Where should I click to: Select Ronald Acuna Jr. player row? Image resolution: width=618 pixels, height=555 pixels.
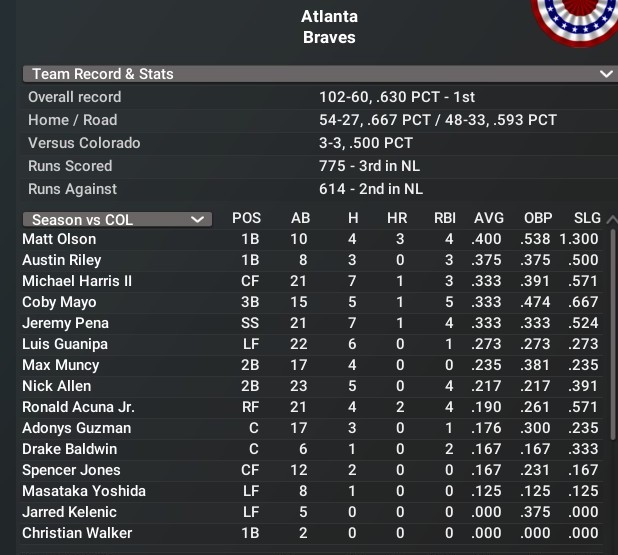pyautogui.click(x=78, y=407)
